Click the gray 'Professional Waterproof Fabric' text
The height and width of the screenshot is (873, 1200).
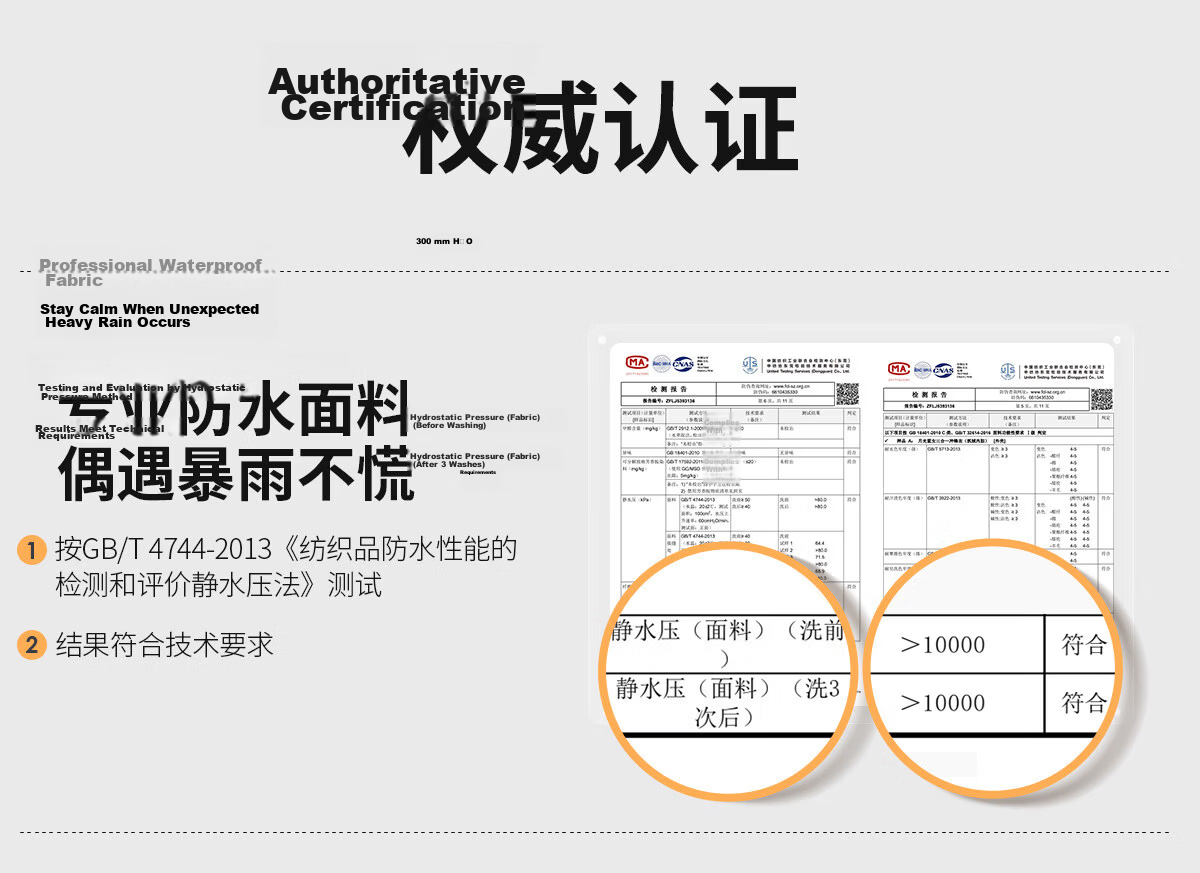click(151, 273)
